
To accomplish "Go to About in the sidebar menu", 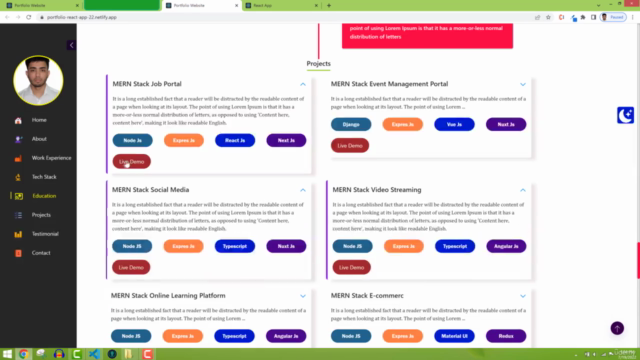I will pyautogui.click(x=39, y=139).
